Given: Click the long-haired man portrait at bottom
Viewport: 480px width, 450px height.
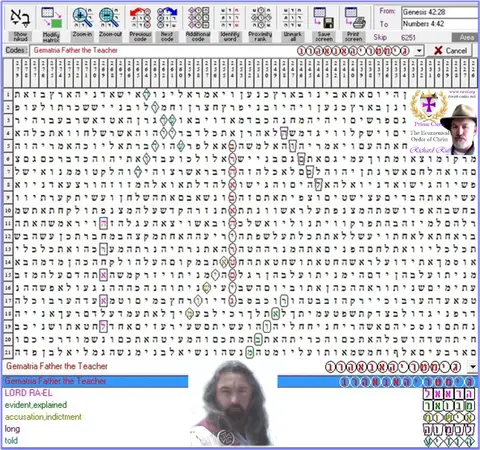Looking at the screenshot, I should pos(233,404).
